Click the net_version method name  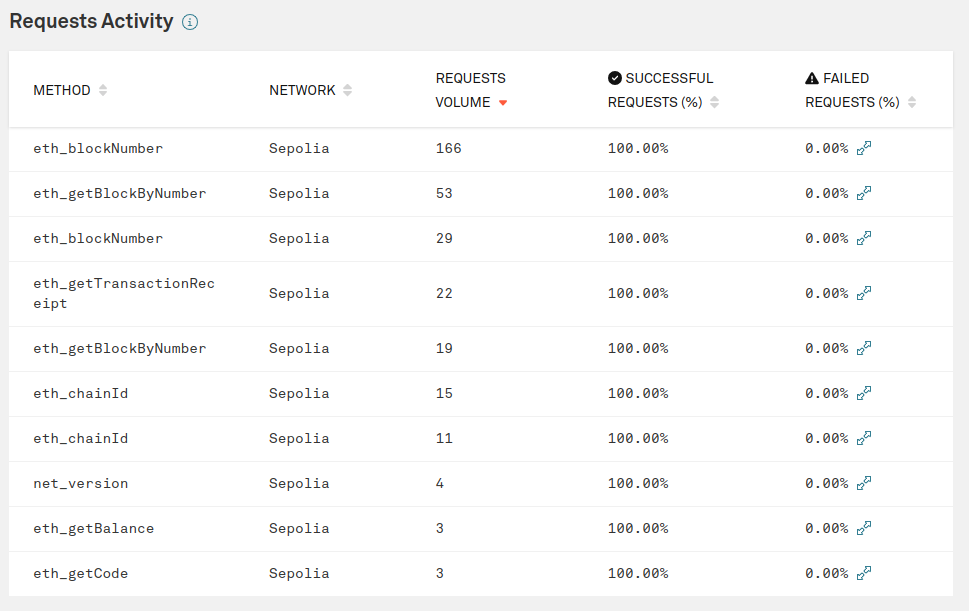(x=81, y=483)
